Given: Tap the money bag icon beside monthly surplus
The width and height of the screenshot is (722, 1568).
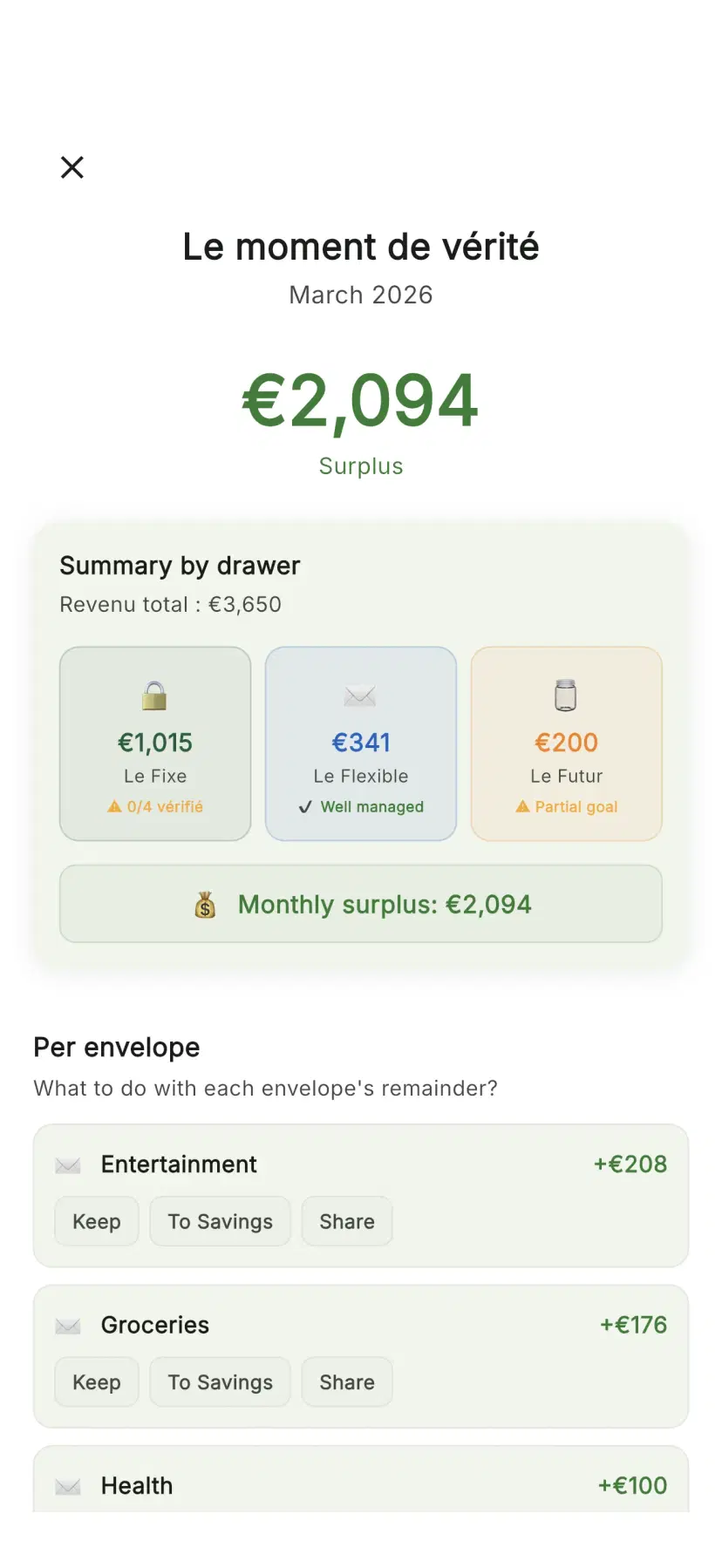Looking at the screenshot, I should point(206,905).
